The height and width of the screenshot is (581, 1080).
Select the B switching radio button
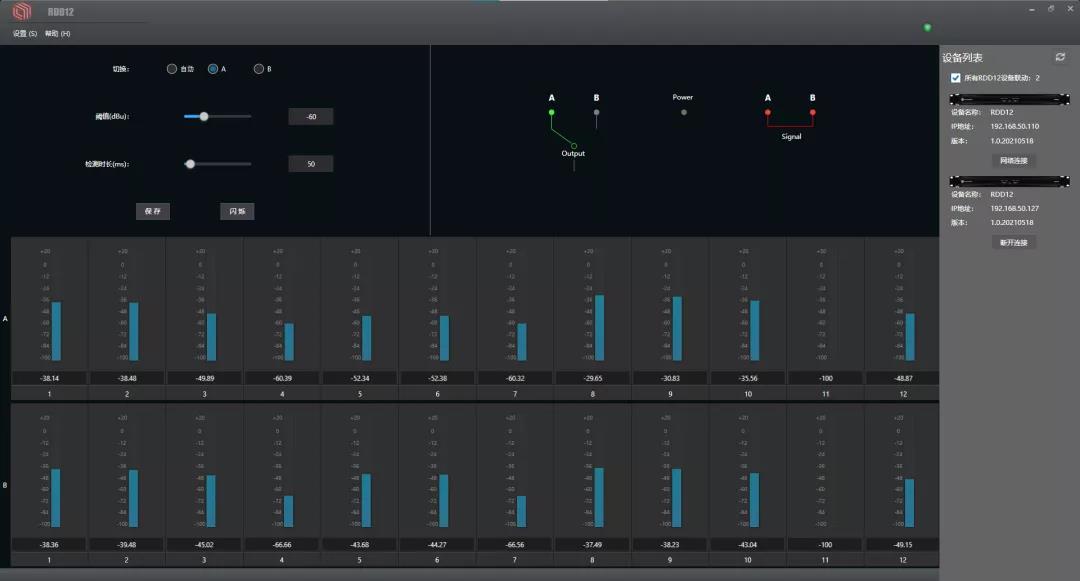point(258,69)
